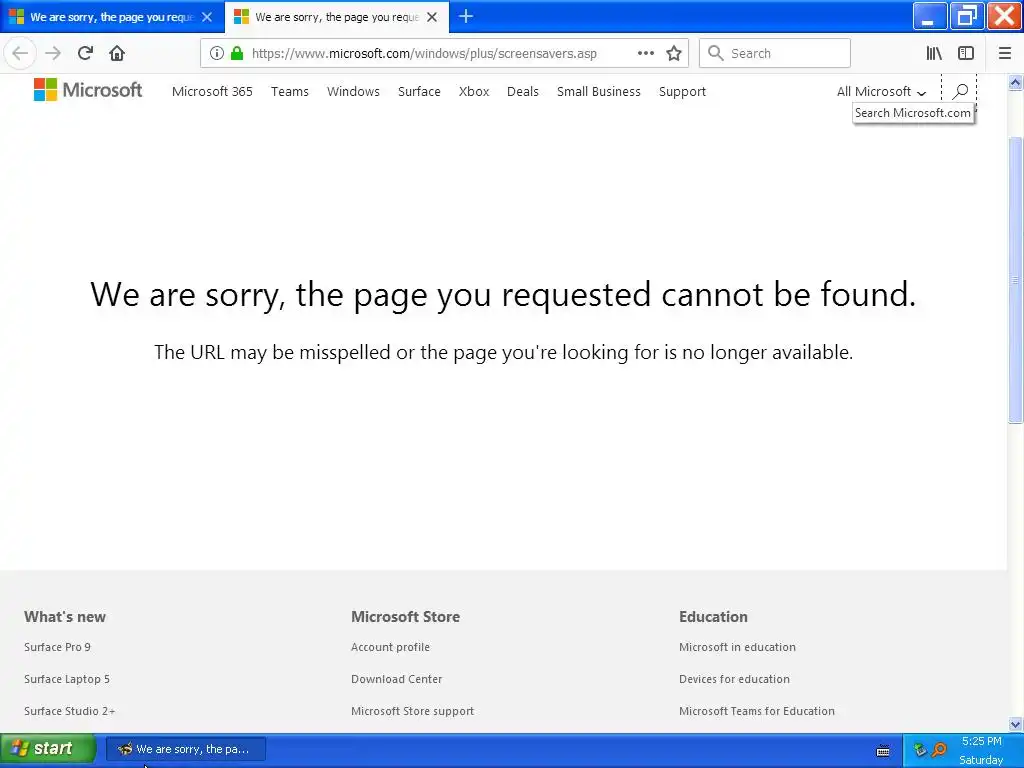Click the page scrollbar up arrow
Screen dimensions: 1024x768
coord(1015,82)
